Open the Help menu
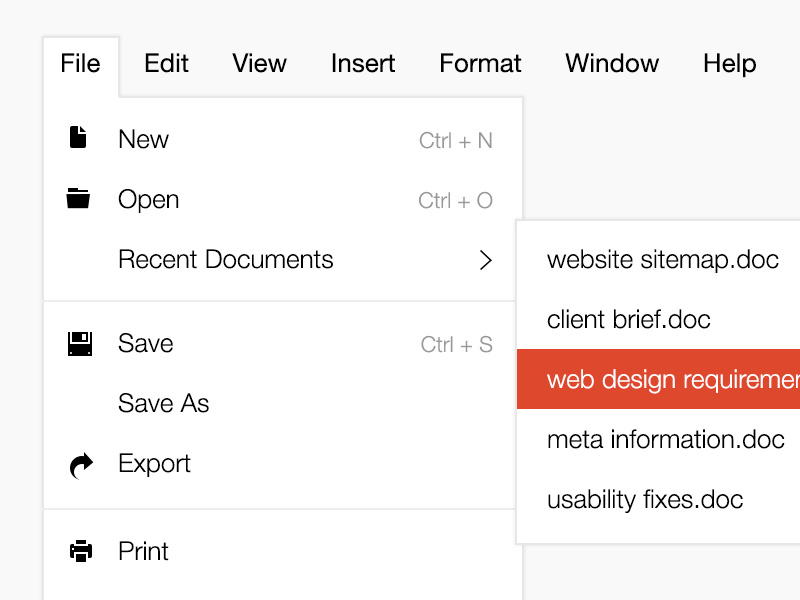The image size is (800, 600). point(729,64)
